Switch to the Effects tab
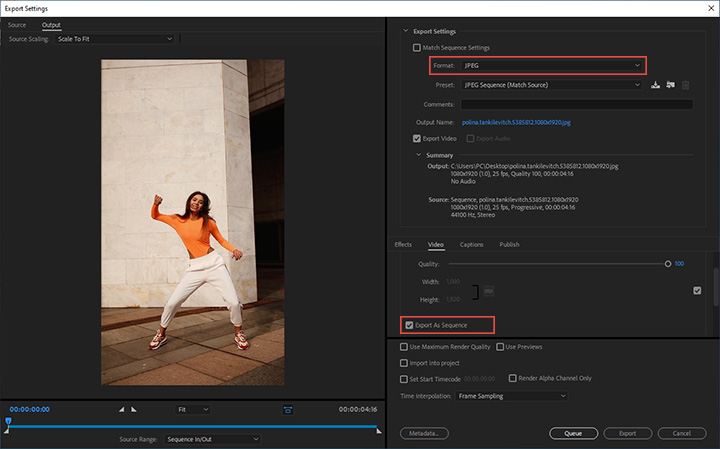 [403, 244]
